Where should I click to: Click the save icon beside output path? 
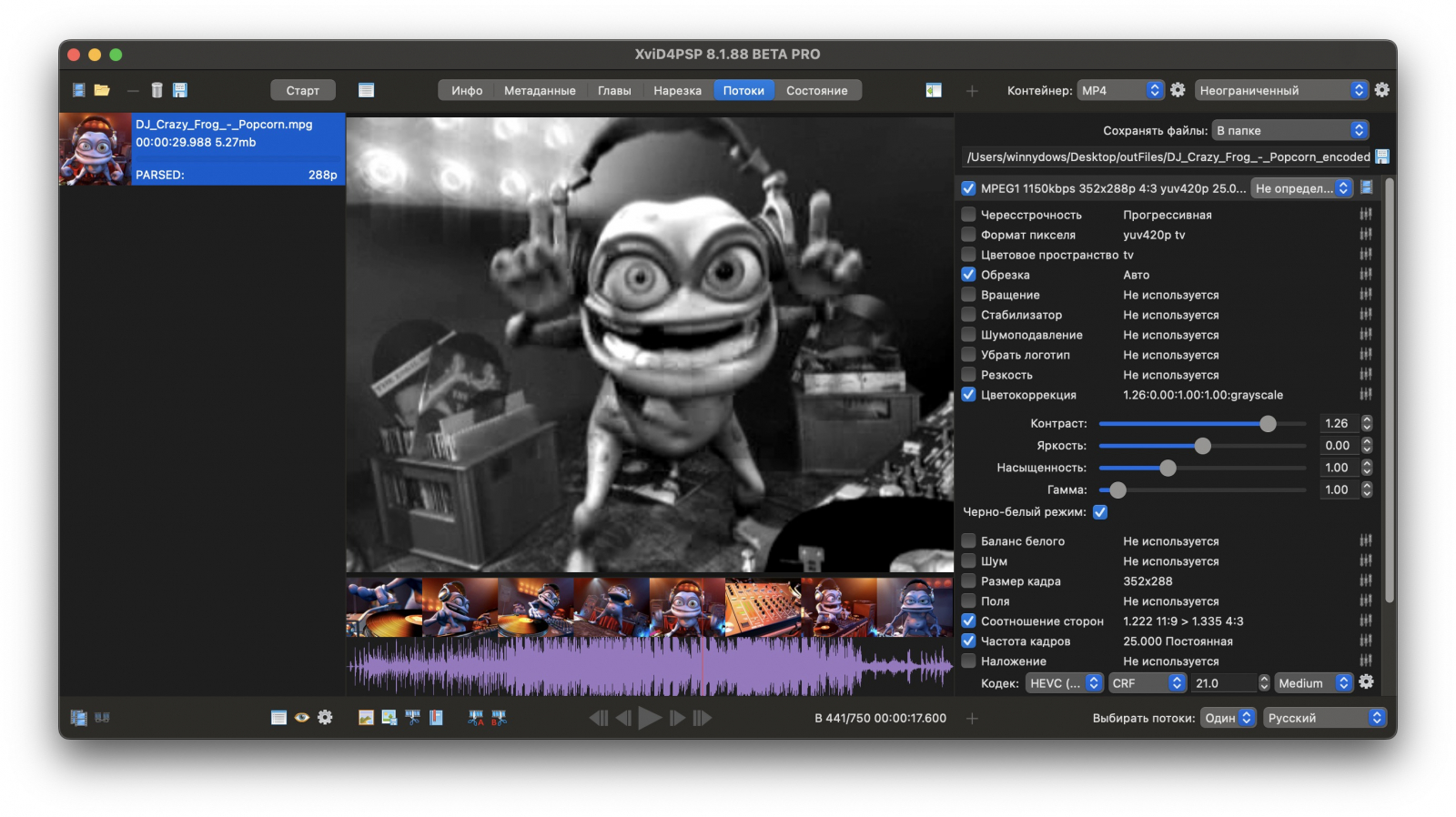click(x=1382, y=156)
